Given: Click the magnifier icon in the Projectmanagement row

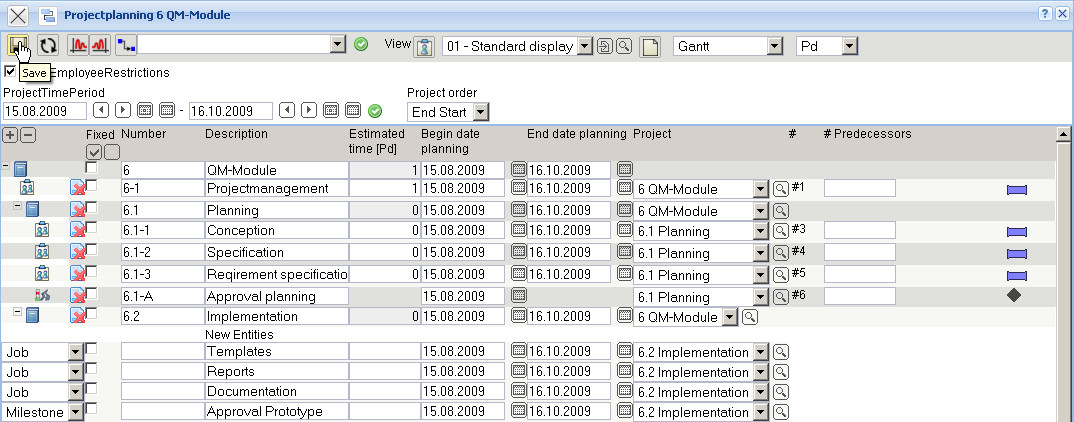Looking at the screenshot, I should click(x=780, y=188).
